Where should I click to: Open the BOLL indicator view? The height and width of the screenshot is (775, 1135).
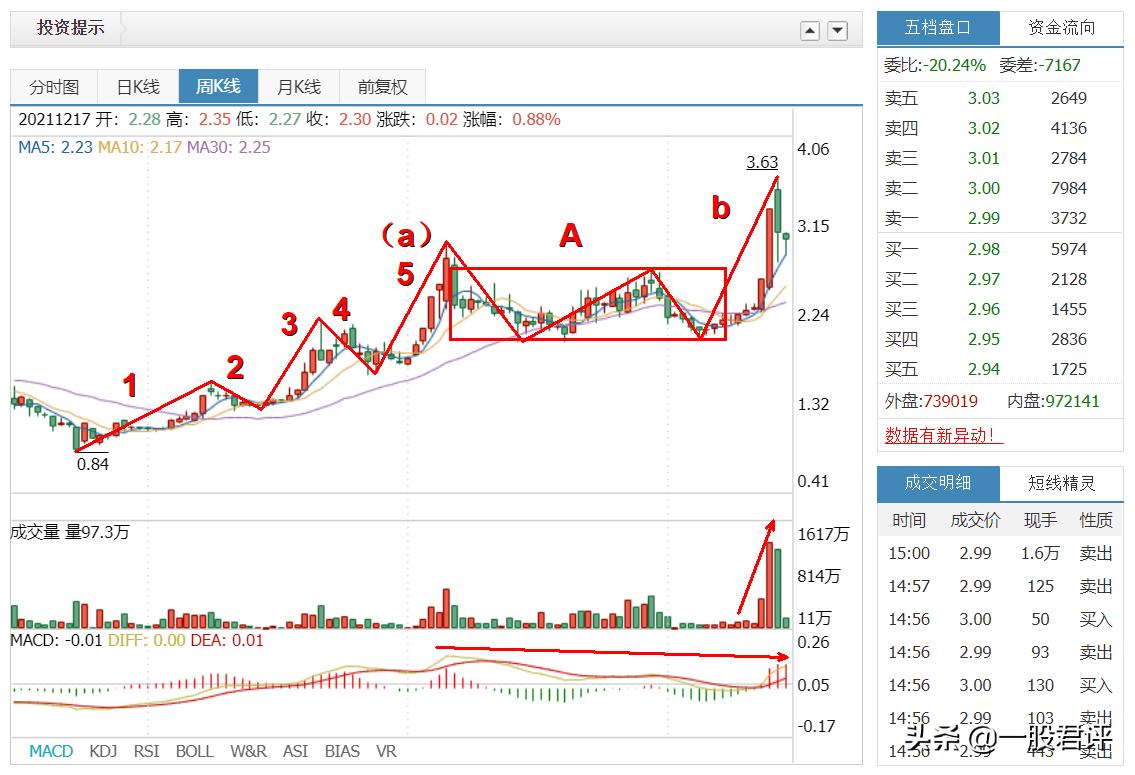coord(196,751)
